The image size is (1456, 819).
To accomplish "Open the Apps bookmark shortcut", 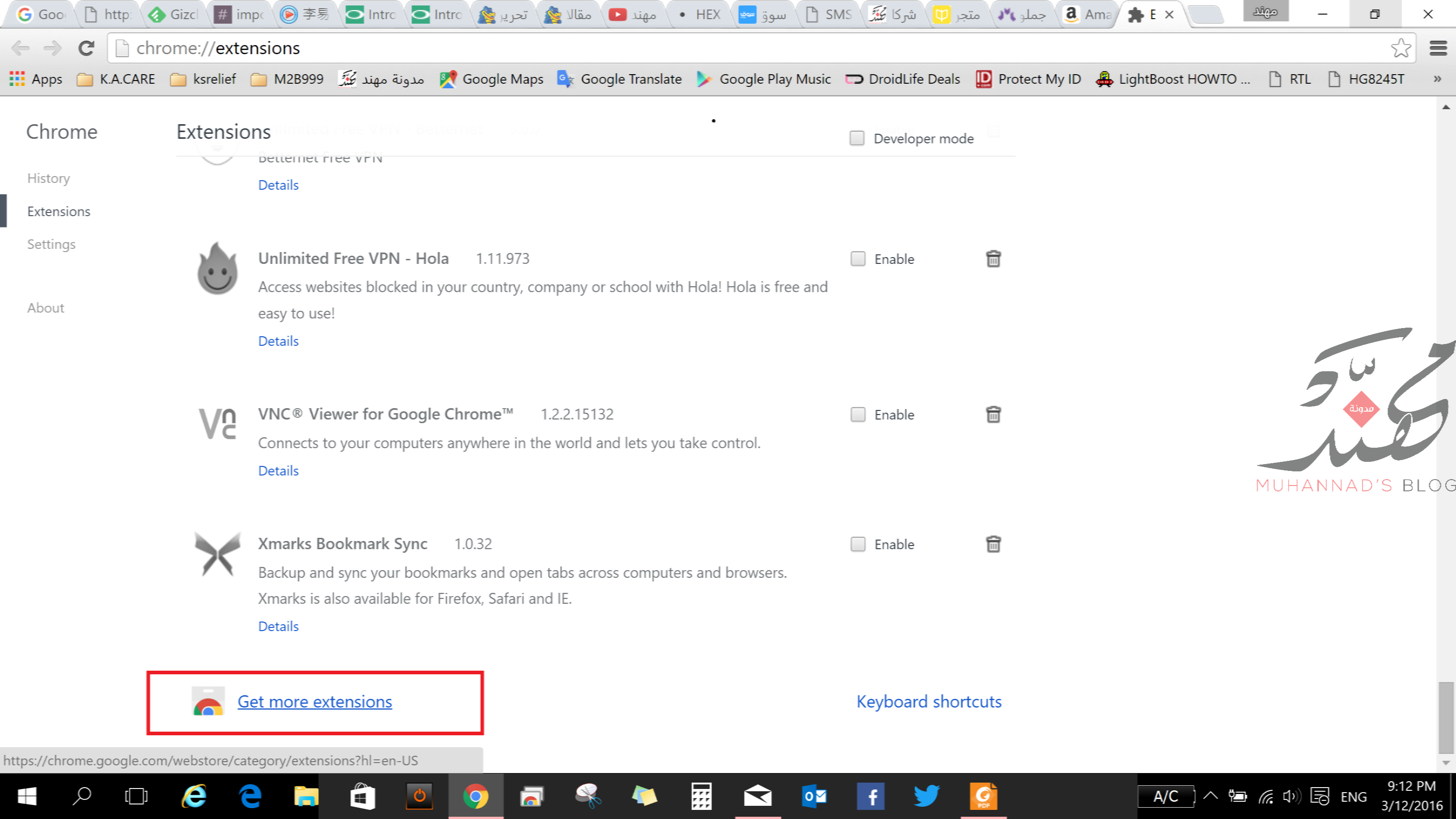I will 35,79.
